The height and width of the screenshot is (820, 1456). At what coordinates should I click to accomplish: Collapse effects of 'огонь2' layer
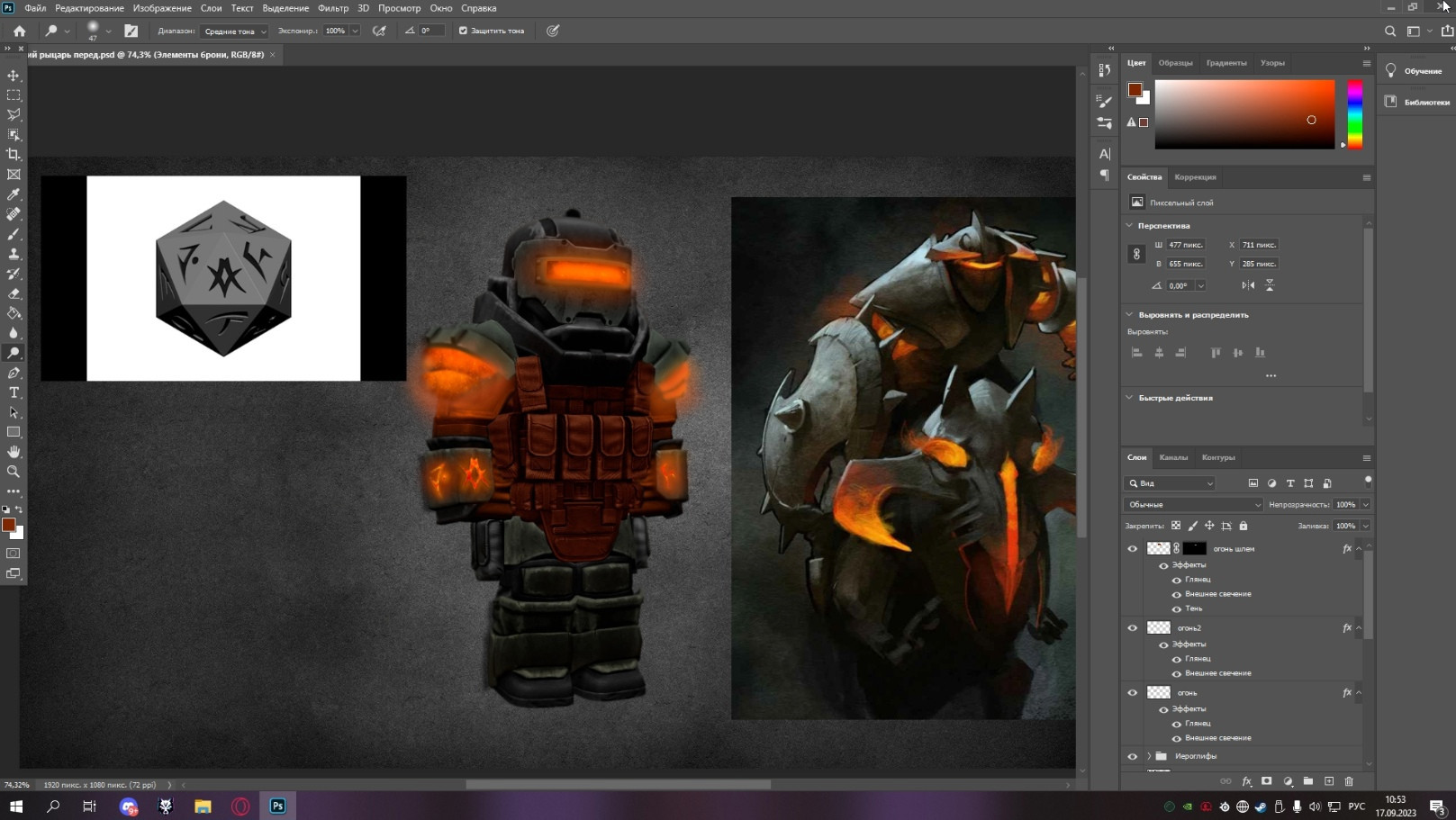(x=1359, y=628)
